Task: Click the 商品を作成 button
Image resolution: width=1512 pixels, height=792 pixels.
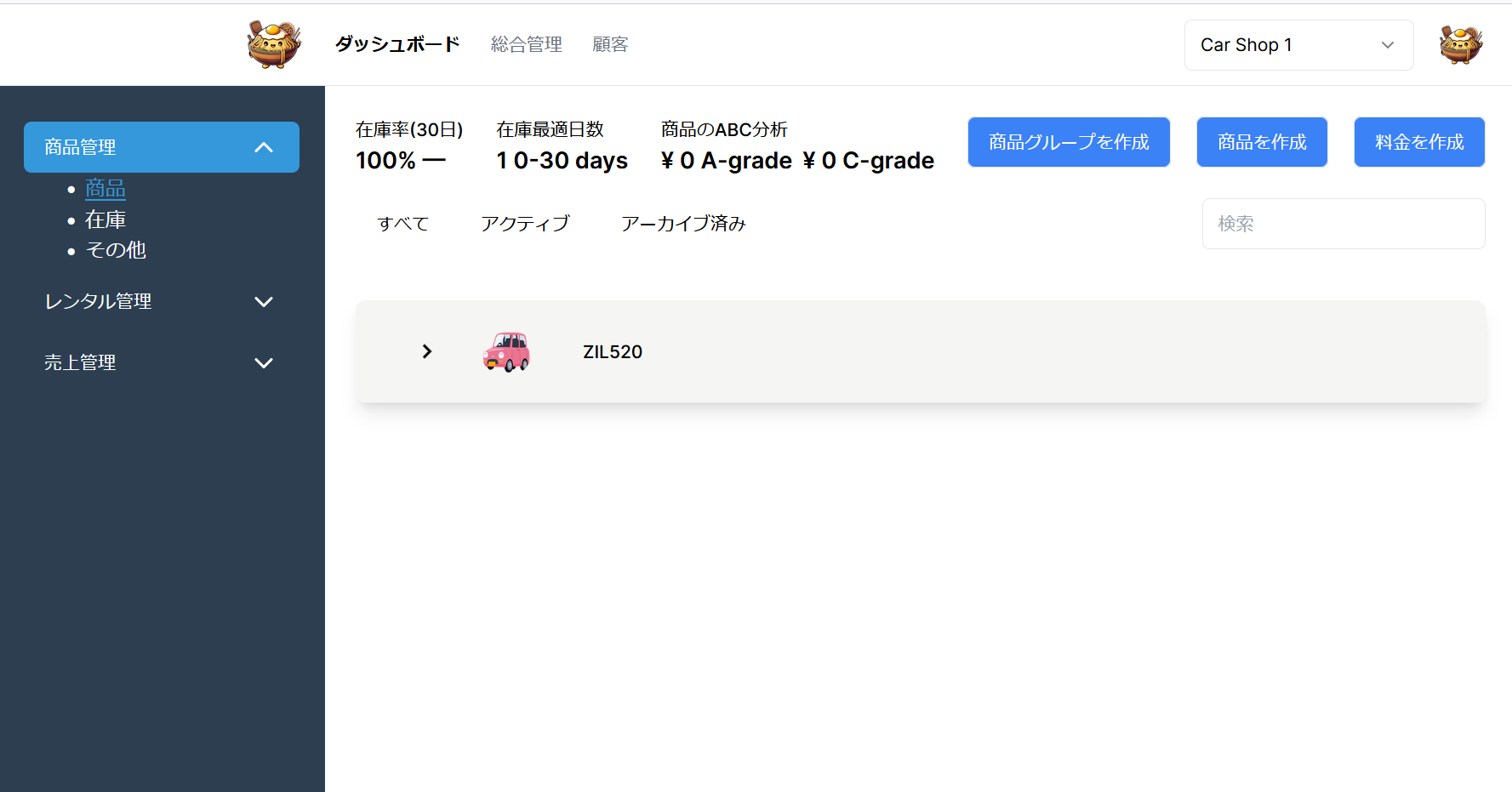Action: pos(1261,142)
